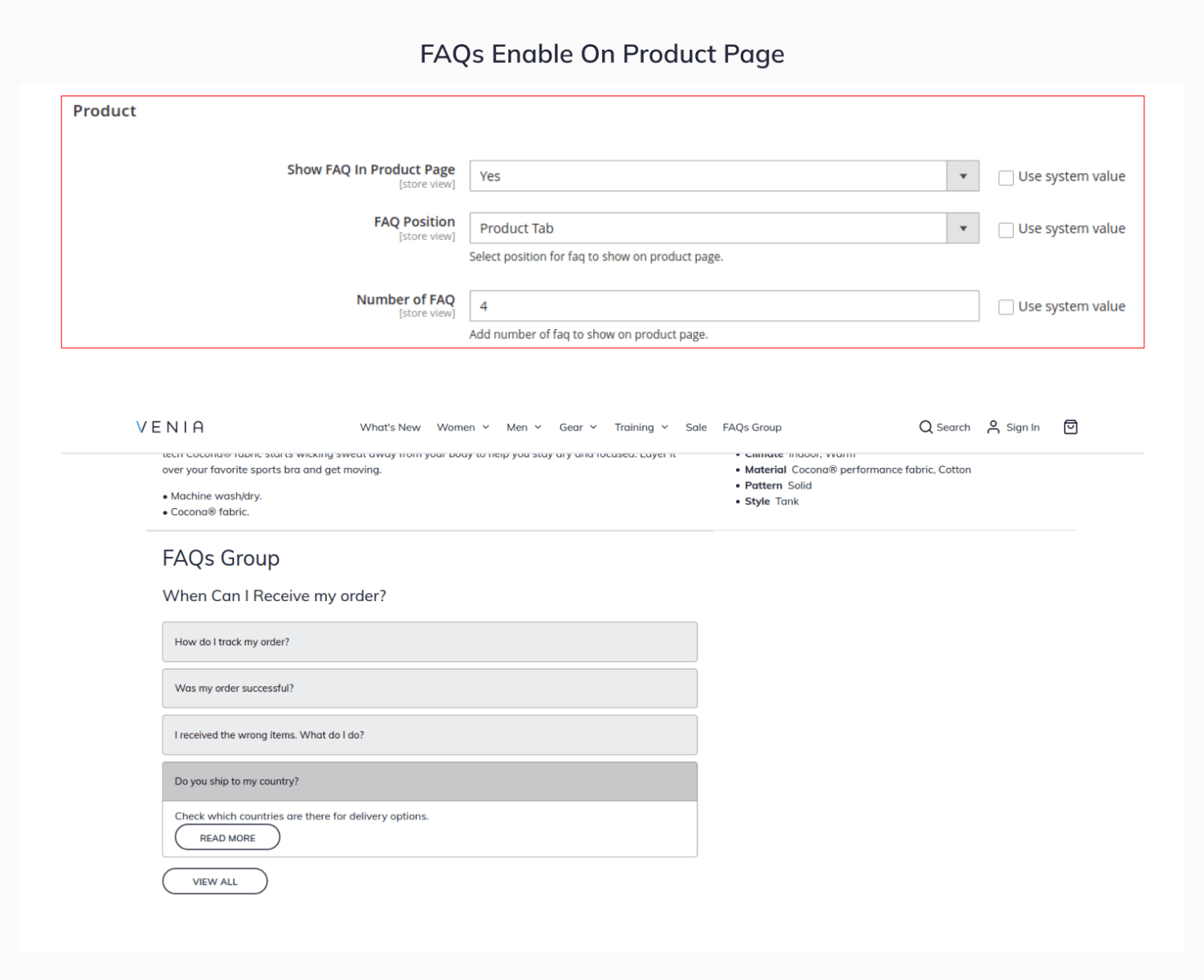
Task: Click the Sign In user icon
Action: coord(993,427)
